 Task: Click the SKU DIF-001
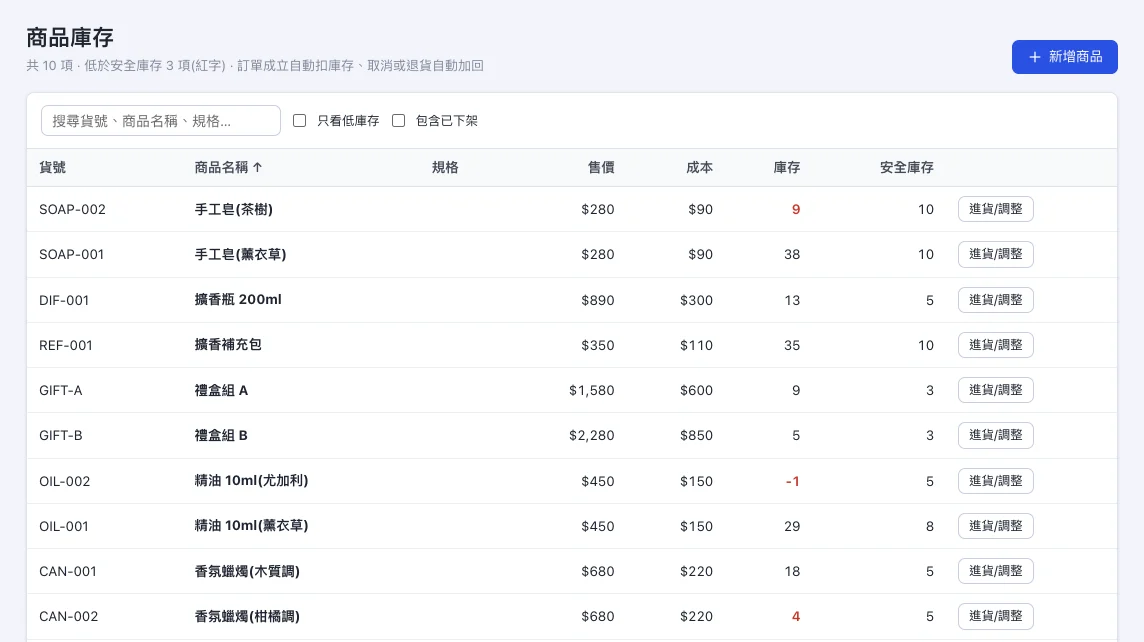point(64,300)
